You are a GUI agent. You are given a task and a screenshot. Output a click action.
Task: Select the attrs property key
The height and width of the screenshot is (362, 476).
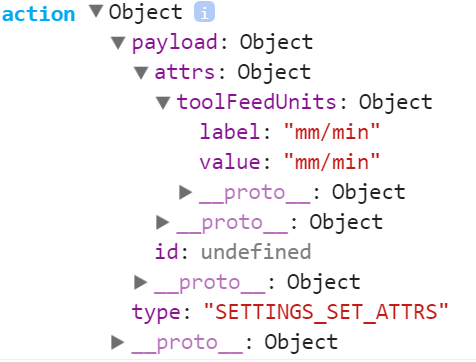tap(185, 72)
